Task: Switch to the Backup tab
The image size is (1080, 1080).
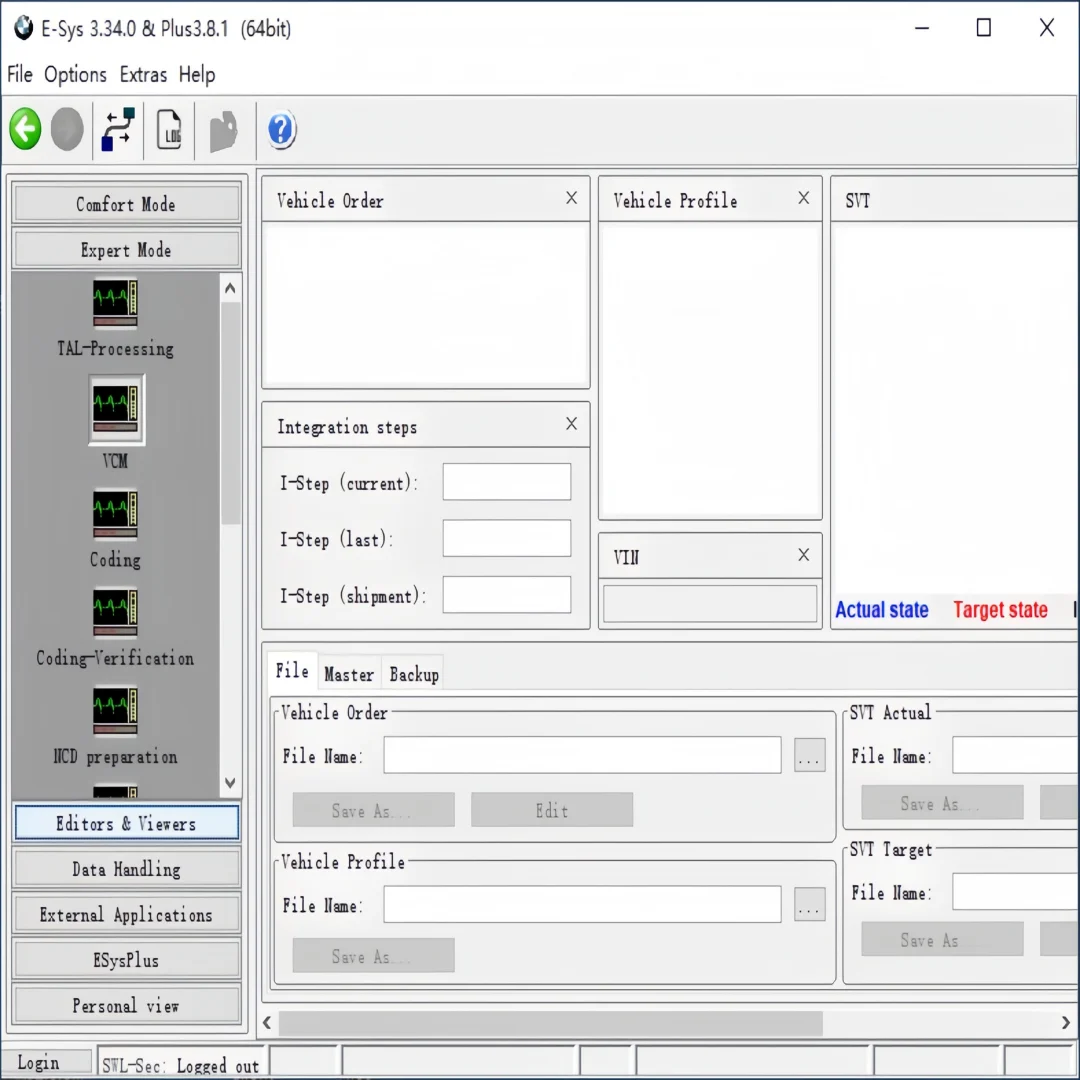Action: tap(414, 674)
